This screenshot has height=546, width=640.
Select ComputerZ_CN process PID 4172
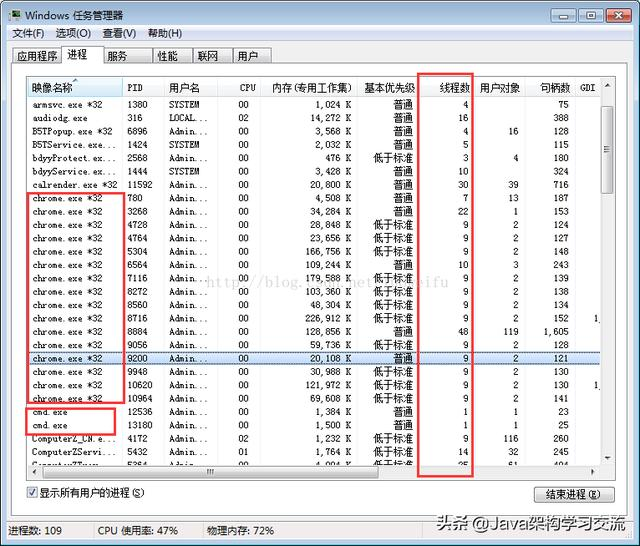[314, 438]
